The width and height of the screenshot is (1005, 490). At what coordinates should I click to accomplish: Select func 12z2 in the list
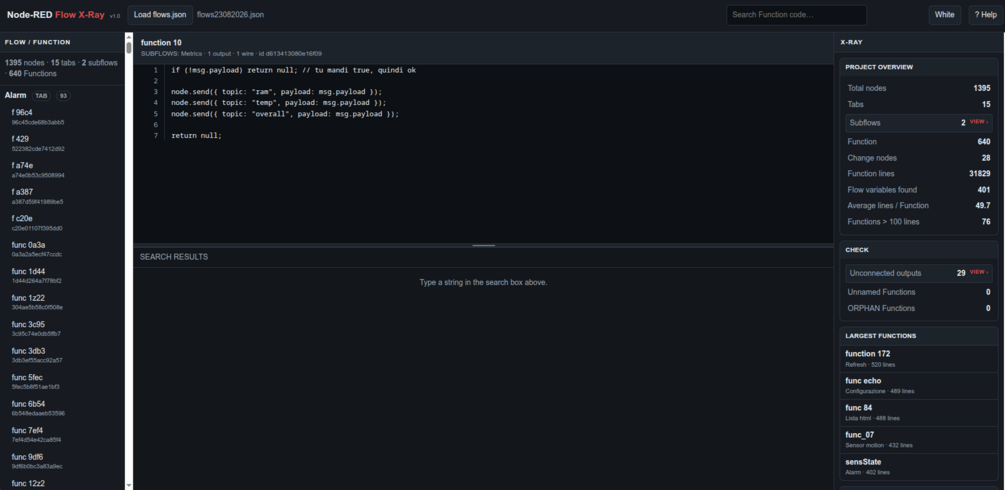[x=64, y=483]
